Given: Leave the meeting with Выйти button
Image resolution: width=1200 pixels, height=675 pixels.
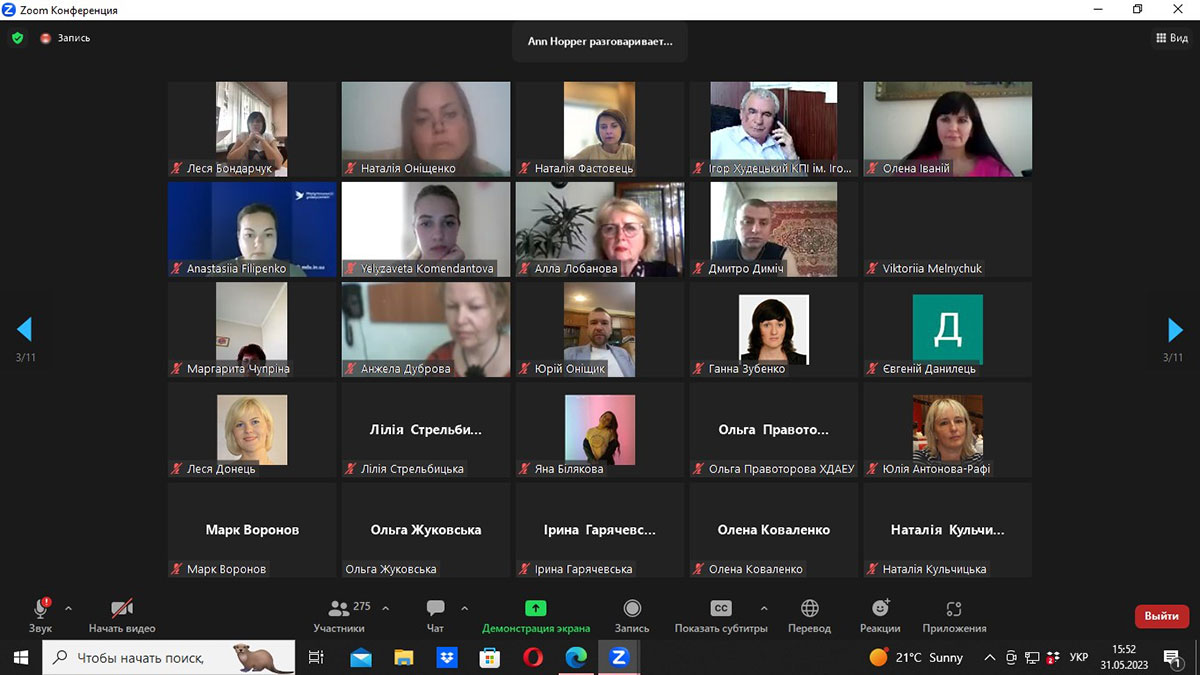Looking at the screenshot, I should coord(1161,616).
